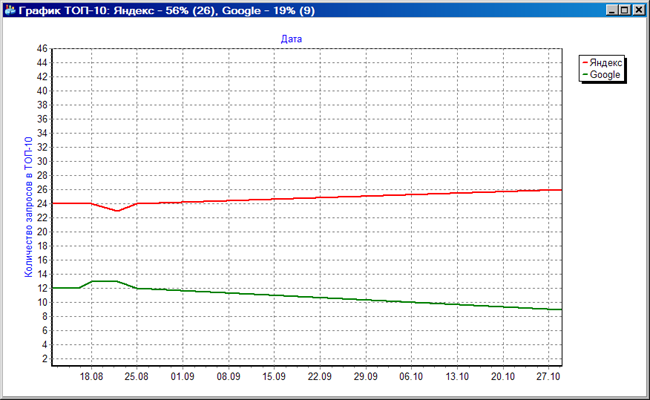Image resolution: width=650 pixels, height=400 pixels.
Task: Click the 20.10 date label
Action: click(x=503, y=376)
